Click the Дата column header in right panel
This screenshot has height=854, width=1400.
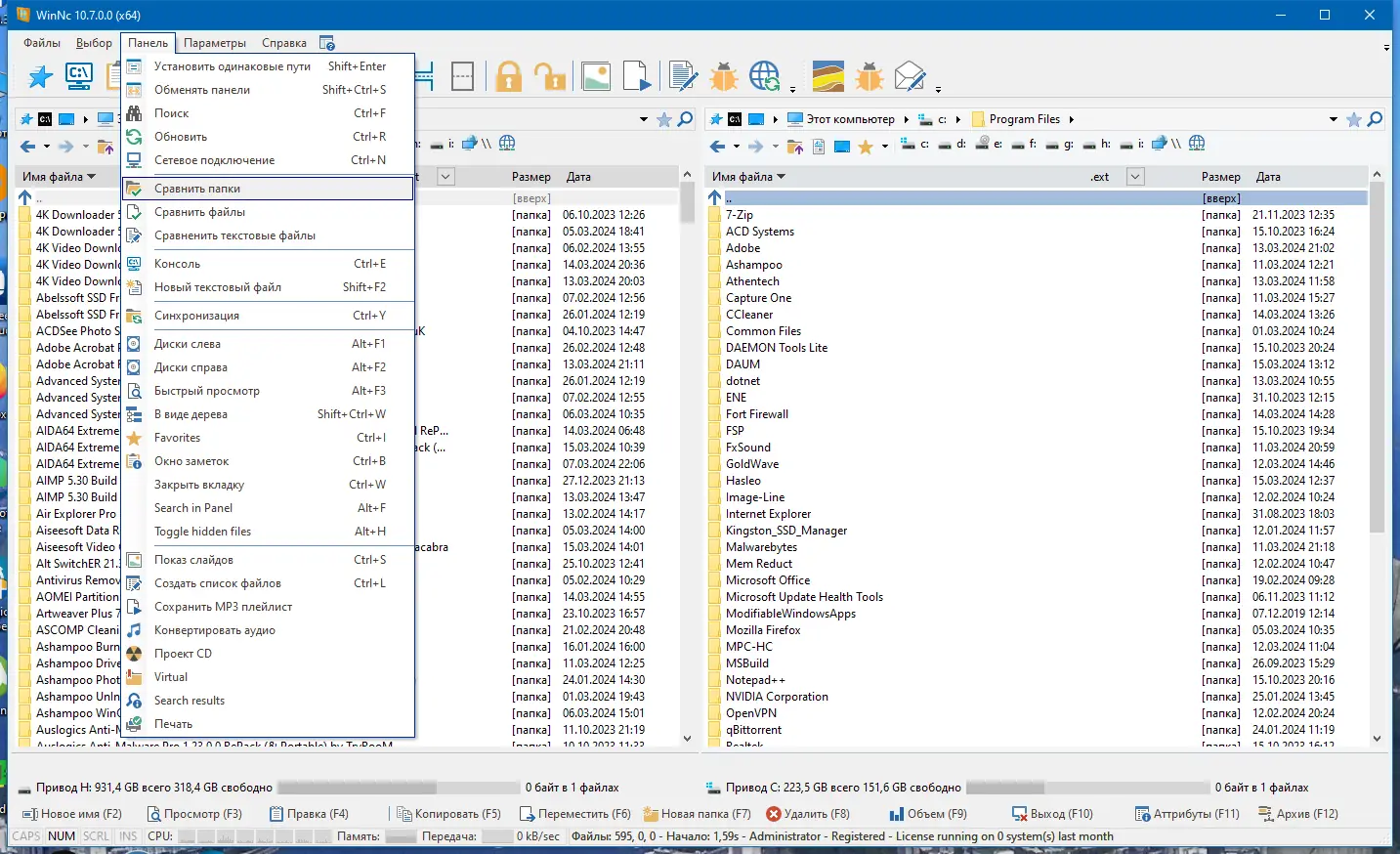(1268, 177)
